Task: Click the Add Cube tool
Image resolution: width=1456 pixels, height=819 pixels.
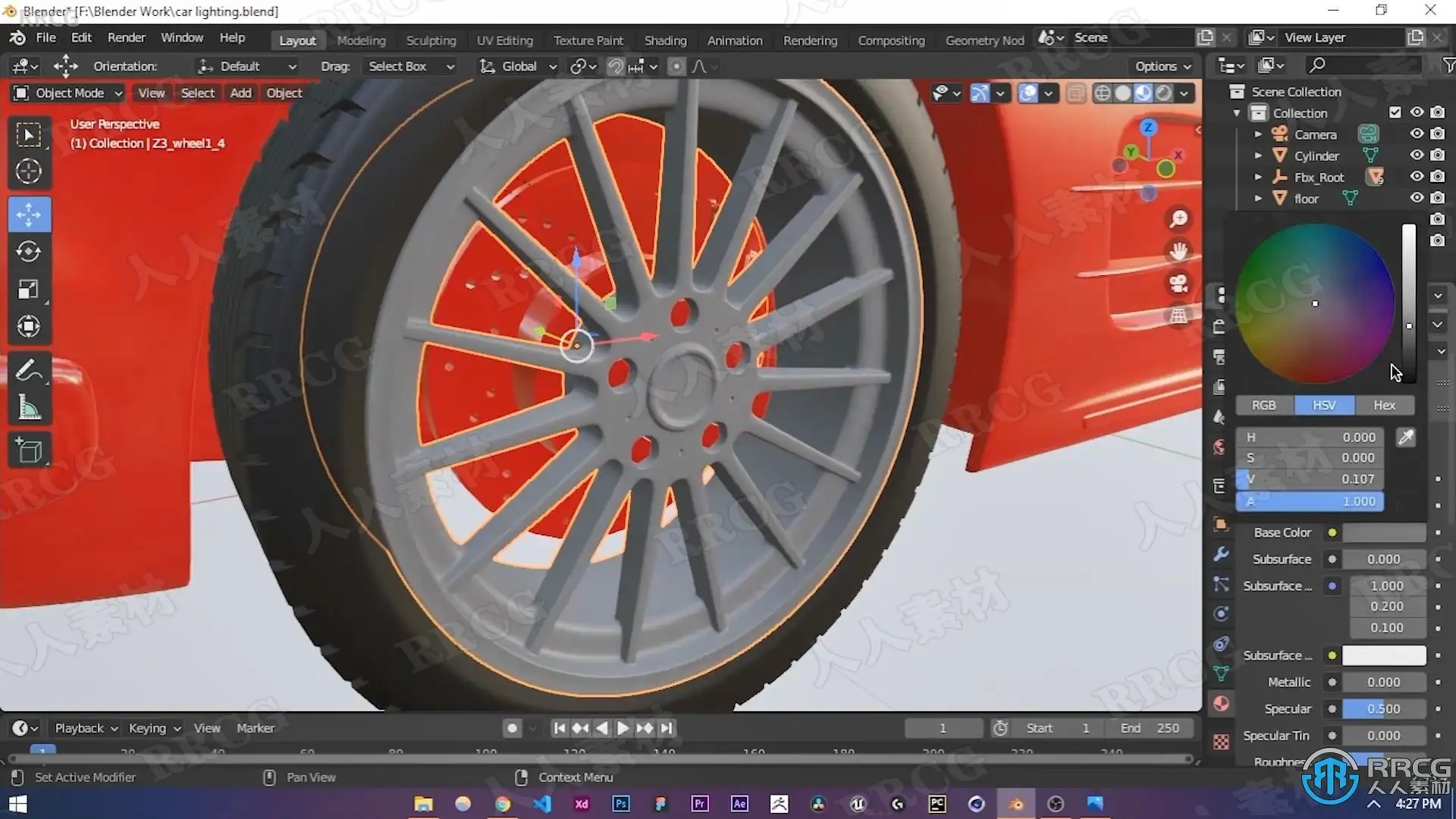Action: (29, 450)
